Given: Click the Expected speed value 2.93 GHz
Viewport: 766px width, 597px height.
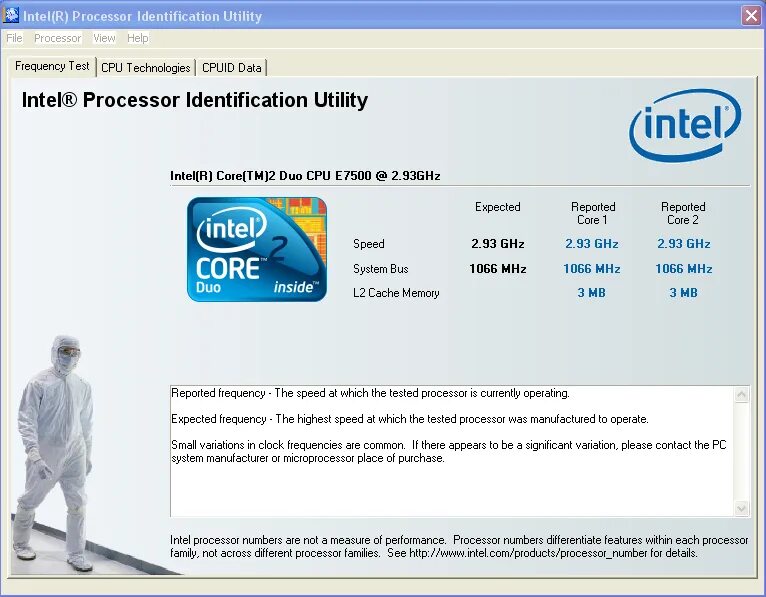Looking at the screenshot, I should 497,244.
